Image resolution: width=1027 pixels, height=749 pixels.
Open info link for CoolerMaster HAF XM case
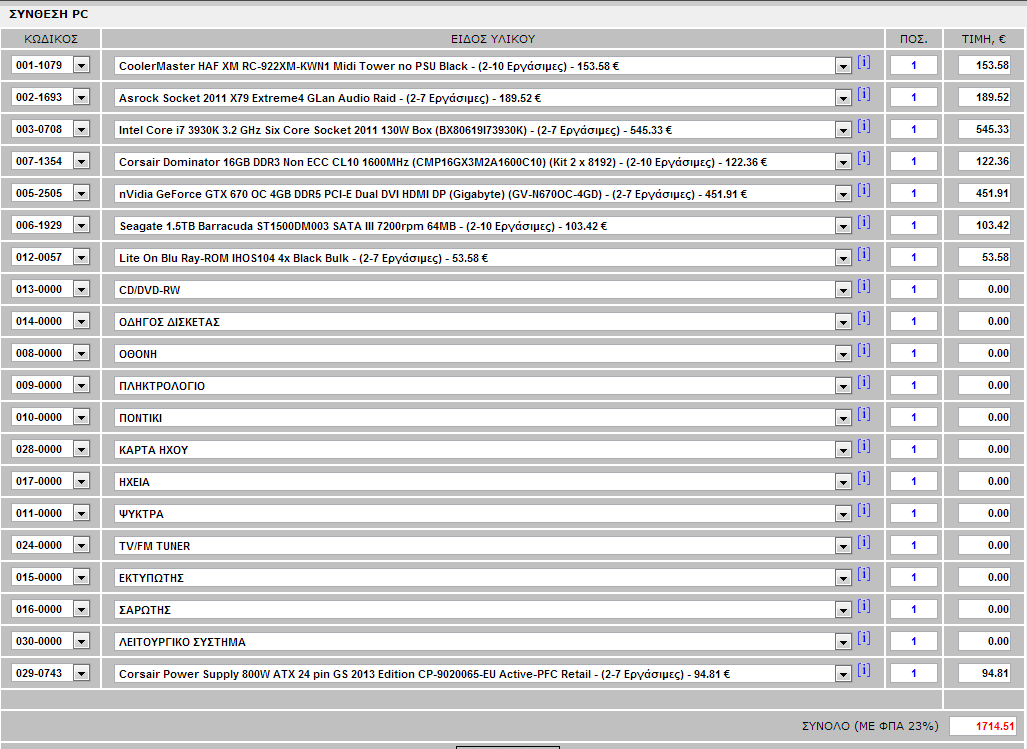864,62
